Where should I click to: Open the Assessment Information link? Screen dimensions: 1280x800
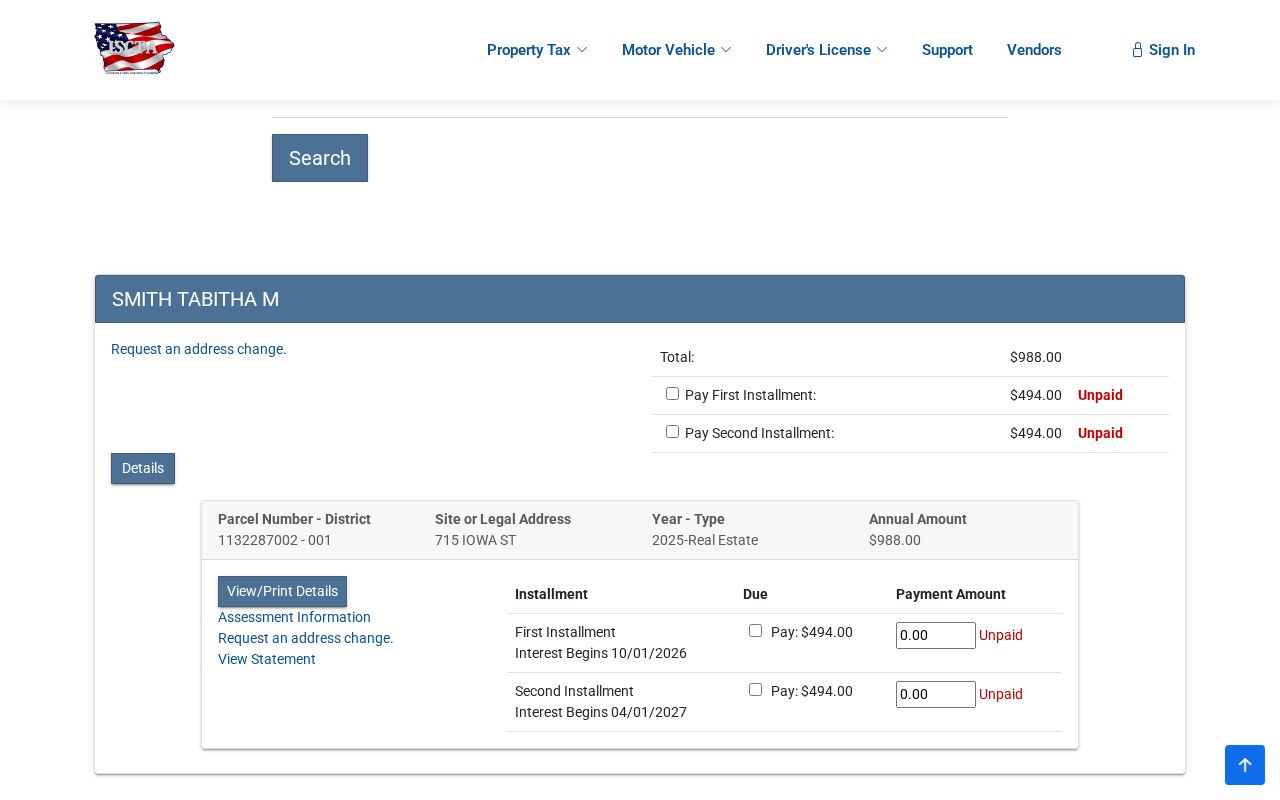coord(294,617)
